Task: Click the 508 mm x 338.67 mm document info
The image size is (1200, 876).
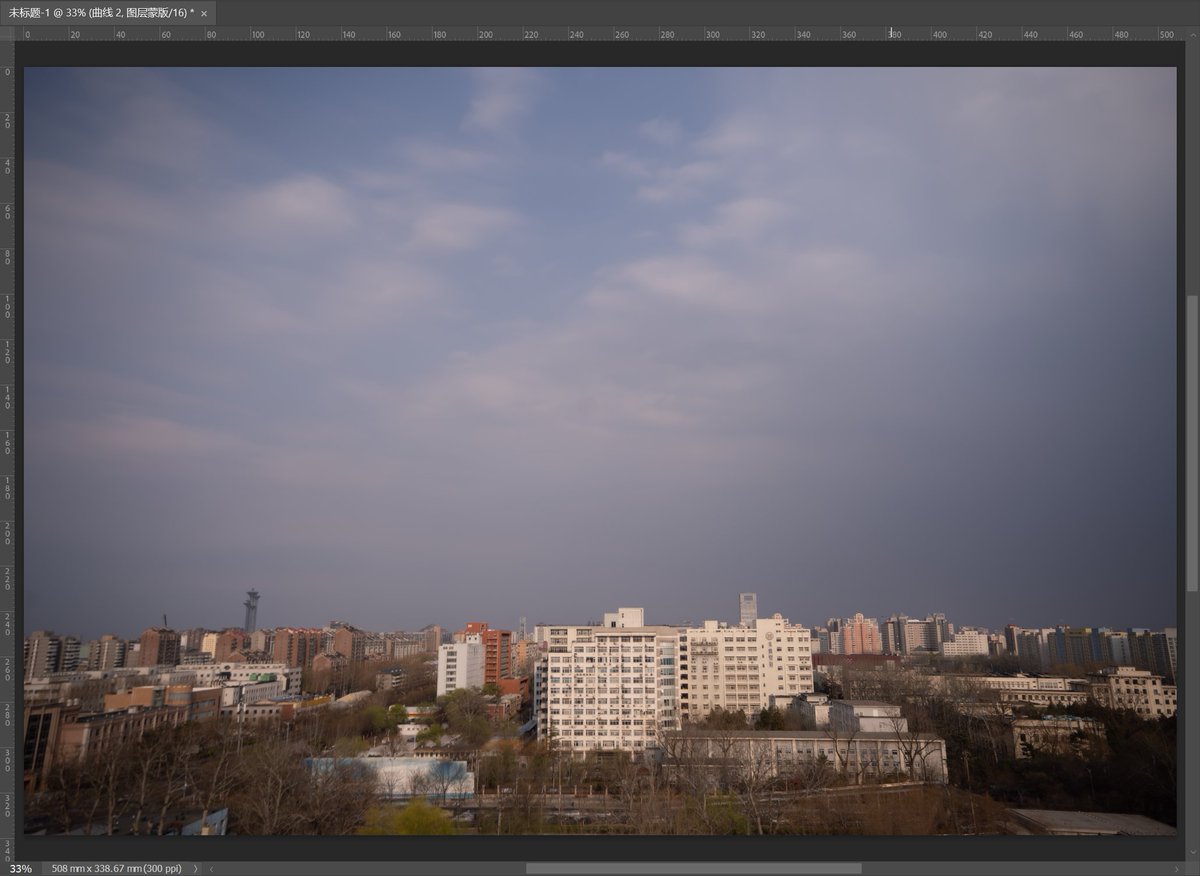Action: pos(117,868)
